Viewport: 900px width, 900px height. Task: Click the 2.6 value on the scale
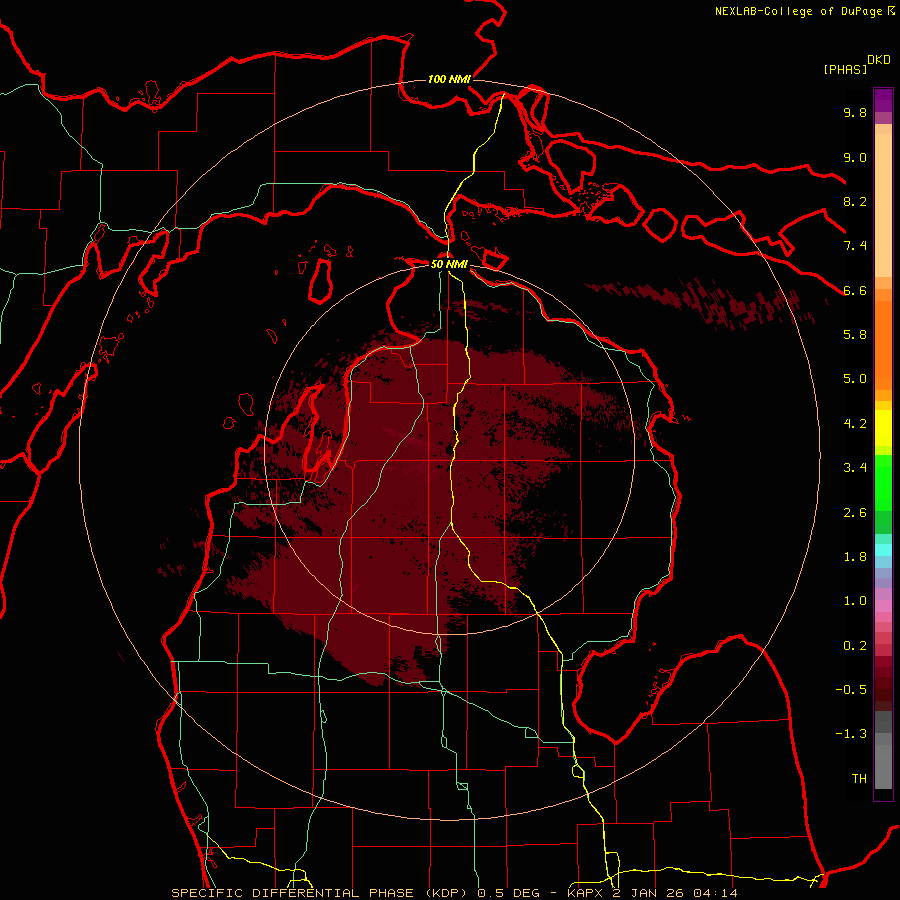tap(855, 513)
